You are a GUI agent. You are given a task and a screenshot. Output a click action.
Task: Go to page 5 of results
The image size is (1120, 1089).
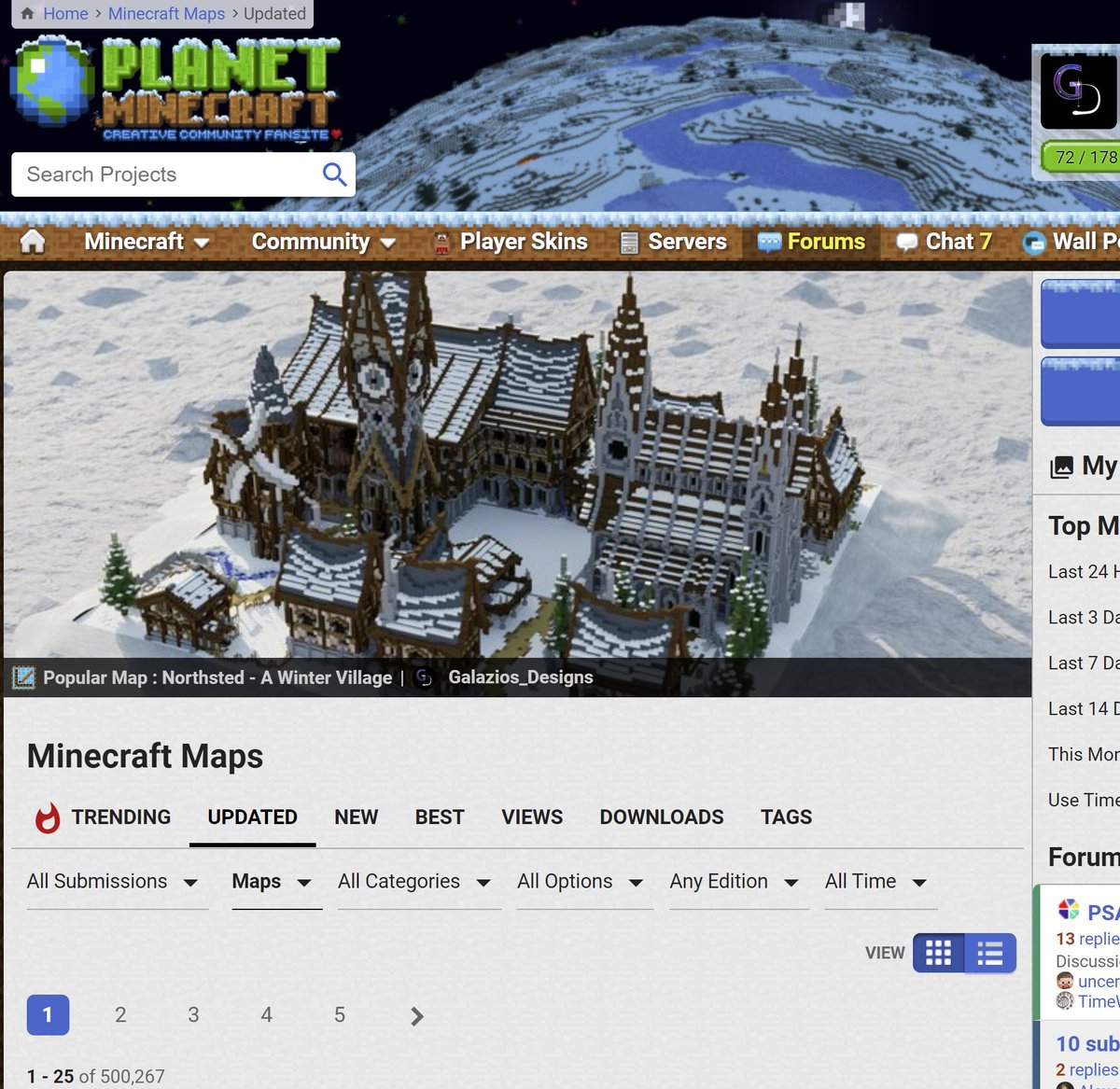tap(340, 1014)
